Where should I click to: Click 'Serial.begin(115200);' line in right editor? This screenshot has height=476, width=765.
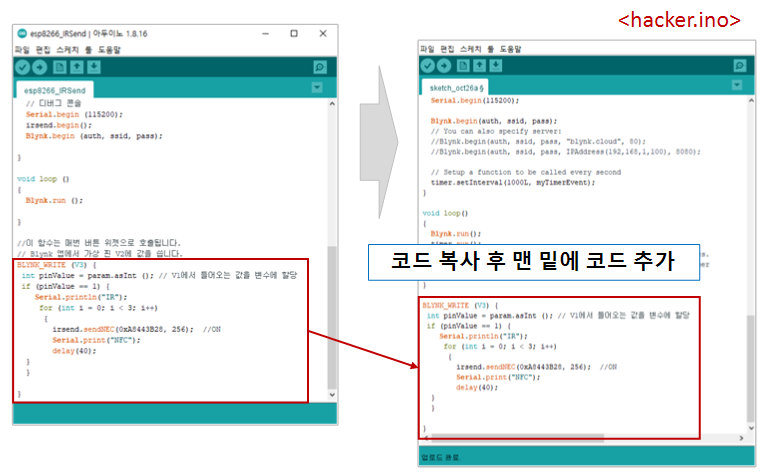[x=475, y=100]
